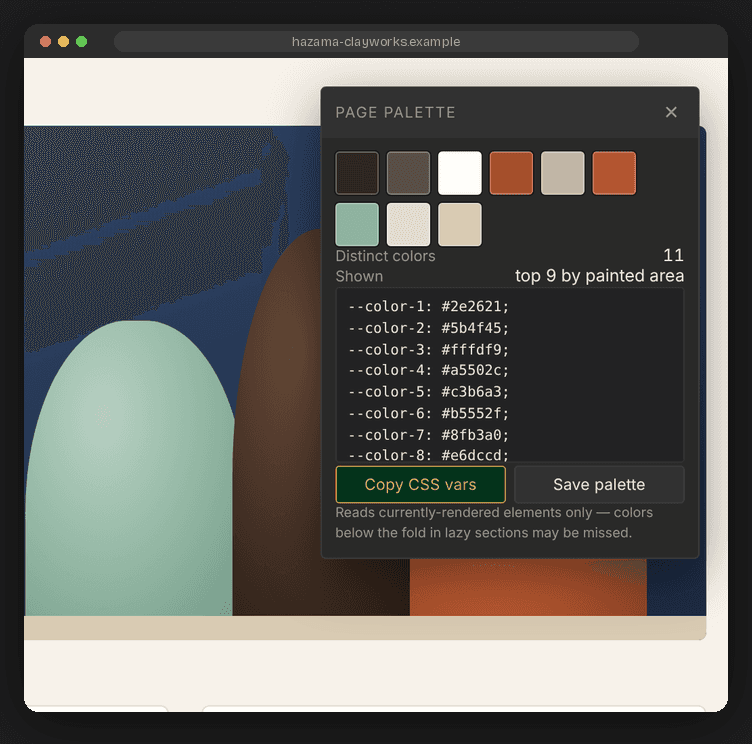Select the dark brown #2e2621 swatch
752x744 pixels.
tap(357, 173)
